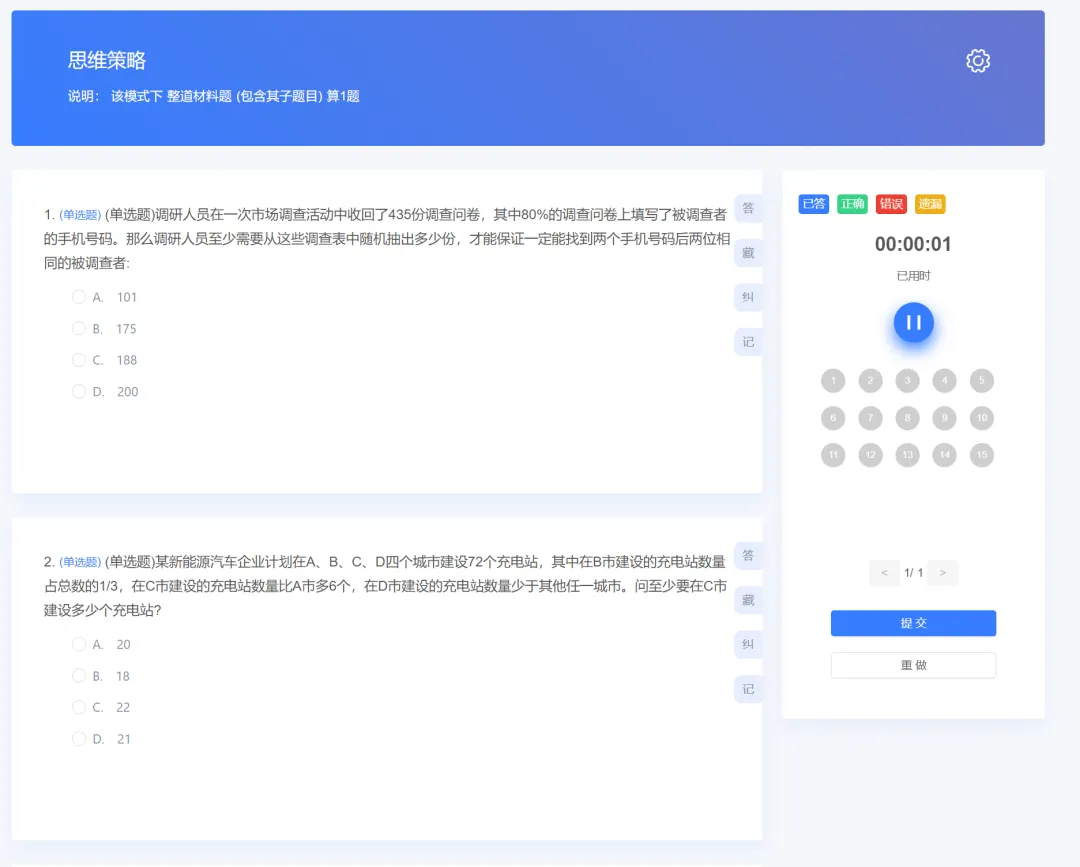Select option D 200 for question 1
Screen dimensions: 1080x867
click(79, 391)
